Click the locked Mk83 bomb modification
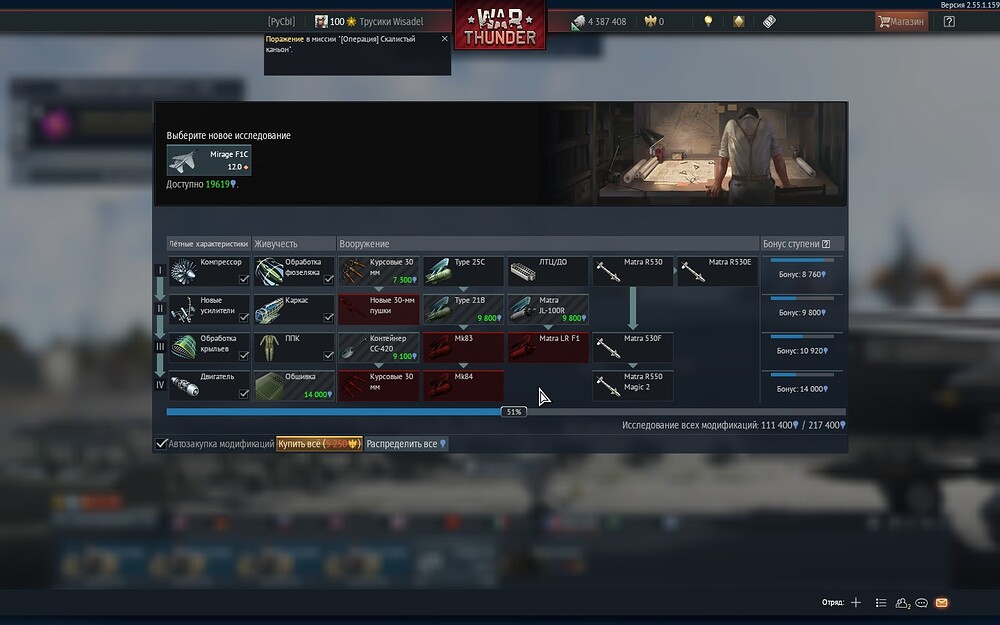This screenshot has width=1000, height=625. point(463,348)
